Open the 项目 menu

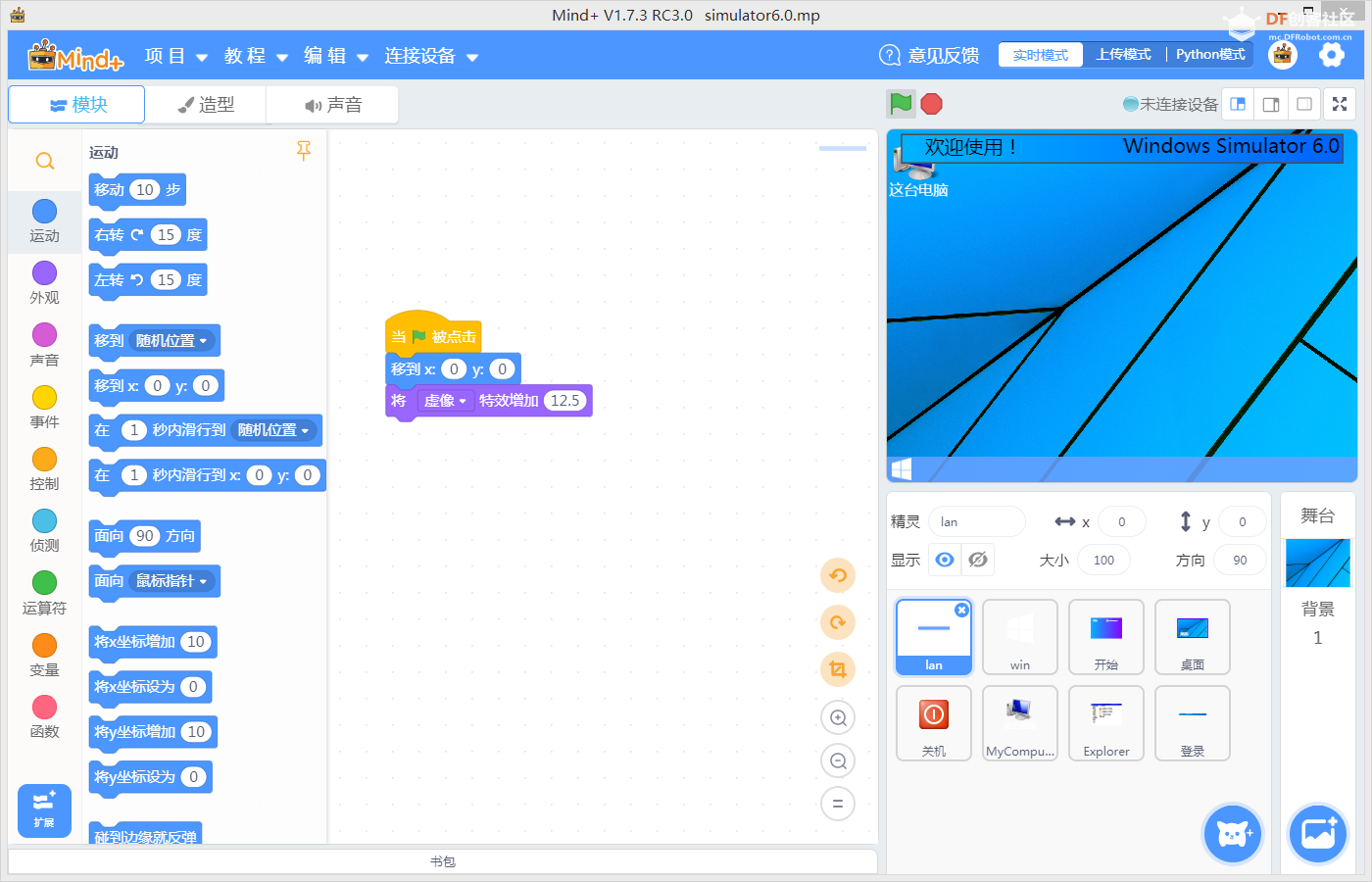pyautogui.click(x=176, y=56)
